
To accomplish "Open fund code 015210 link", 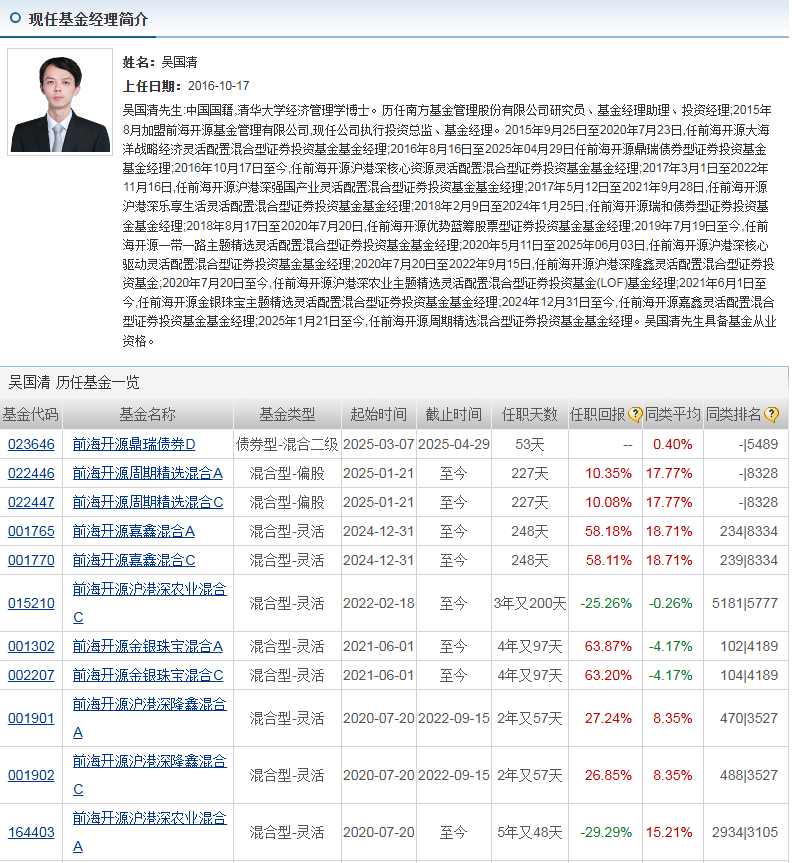I will tap(31, 603).
